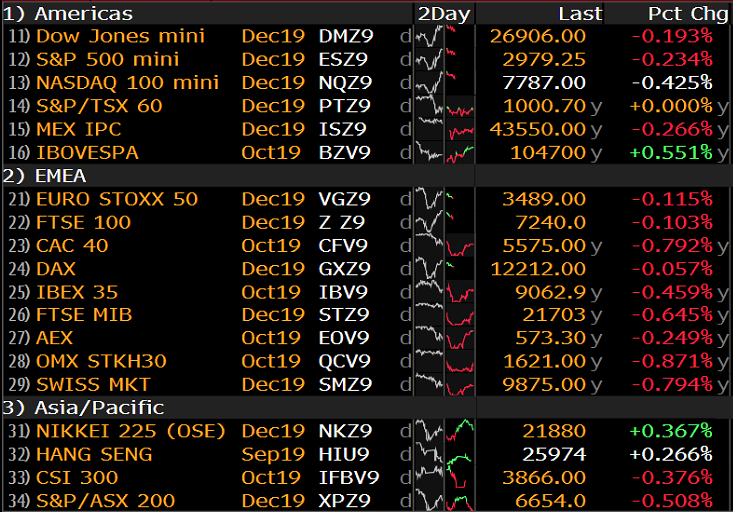Click the 2Day column header

click(444, 13)
